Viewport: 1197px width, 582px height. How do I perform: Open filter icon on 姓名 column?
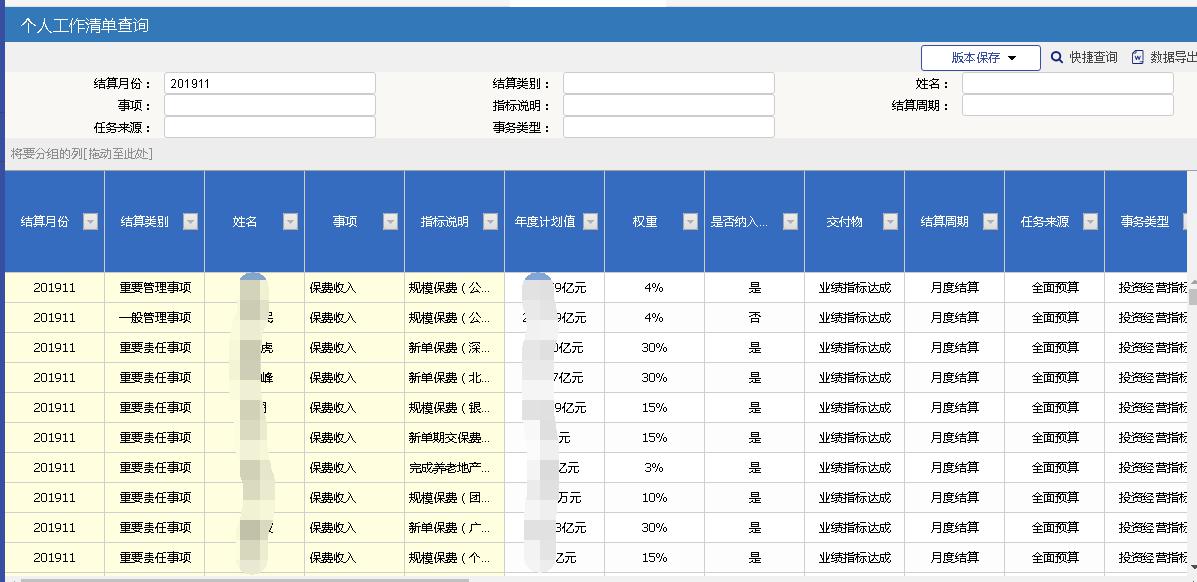[290, 222]
